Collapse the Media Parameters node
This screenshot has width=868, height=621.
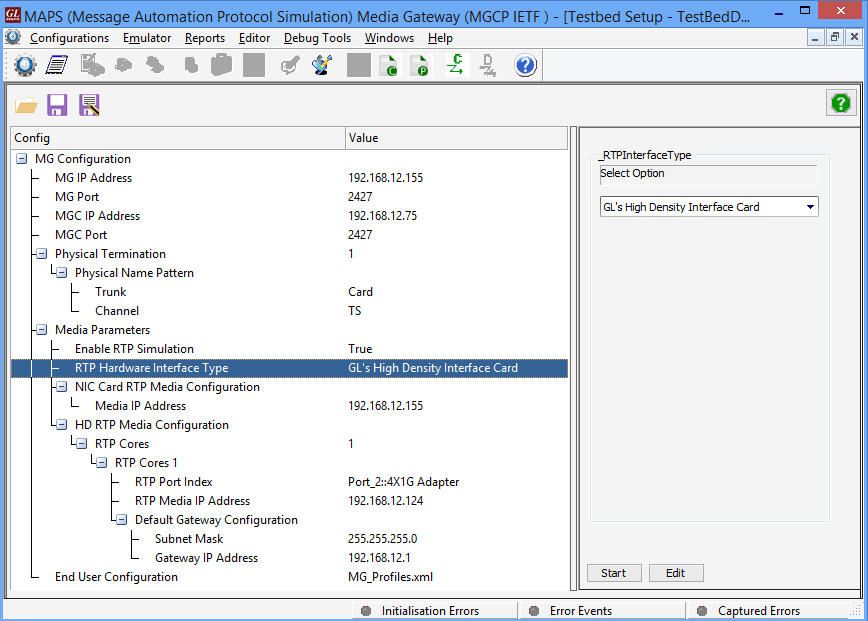click(42, 330)
